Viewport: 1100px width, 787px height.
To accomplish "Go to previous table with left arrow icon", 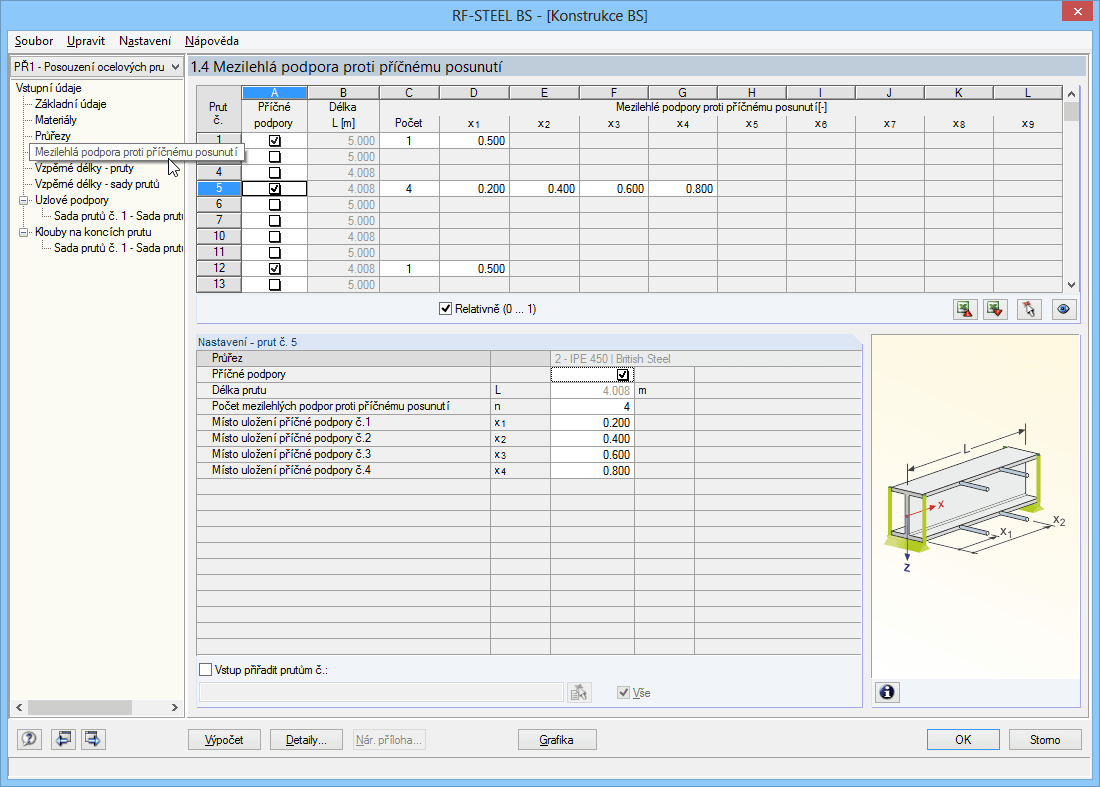I will pyautogui.click(x=63, y=739).
